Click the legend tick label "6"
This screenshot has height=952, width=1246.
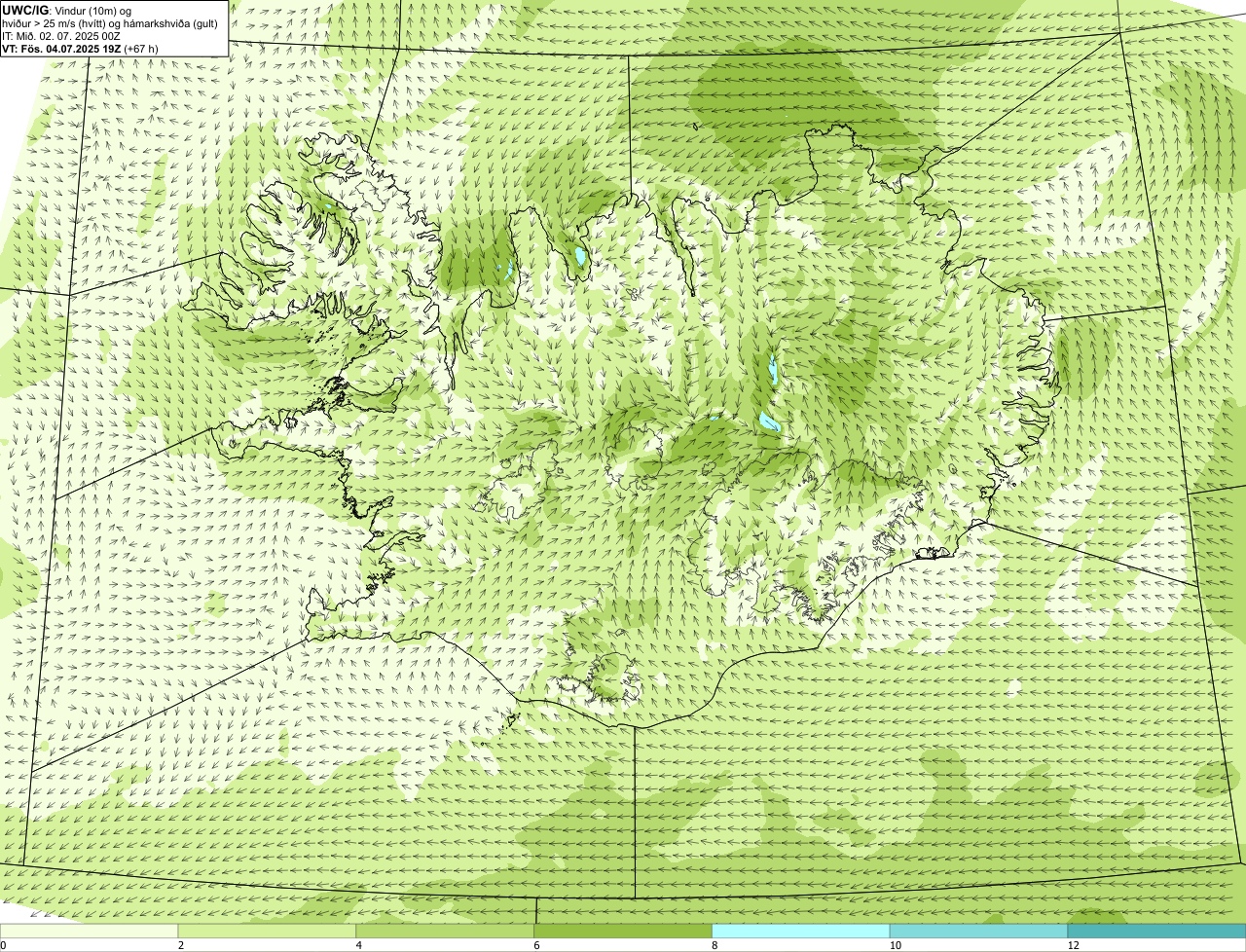536,945
